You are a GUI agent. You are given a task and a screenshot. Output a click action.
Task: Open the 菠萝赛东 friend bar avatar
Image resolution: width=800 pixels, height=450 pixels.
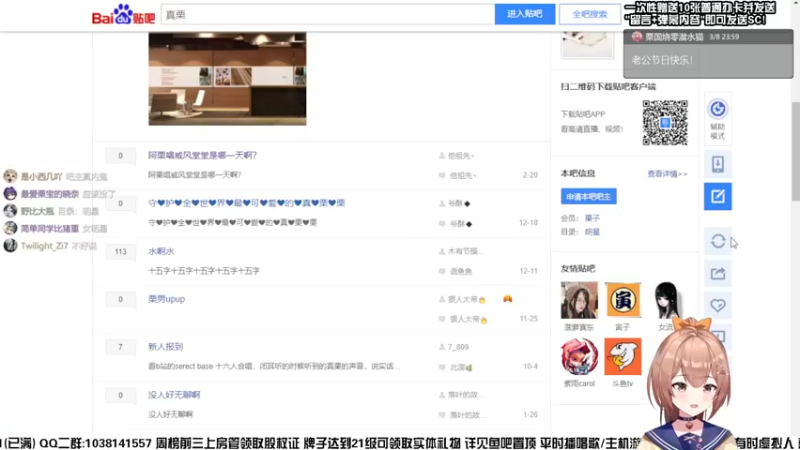[579, 301]
